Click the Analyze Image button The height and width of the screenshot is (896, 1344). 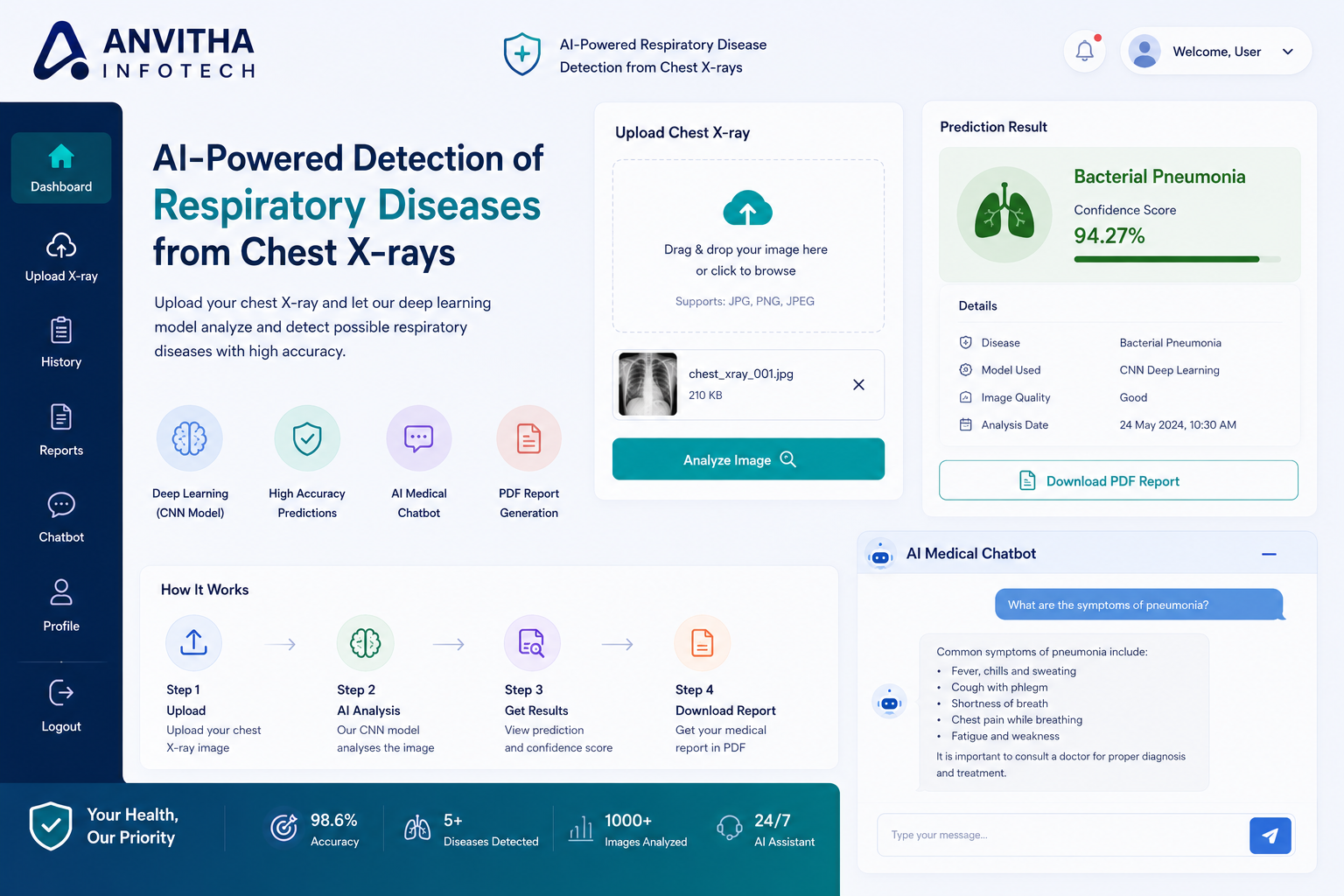pos(748,459)
